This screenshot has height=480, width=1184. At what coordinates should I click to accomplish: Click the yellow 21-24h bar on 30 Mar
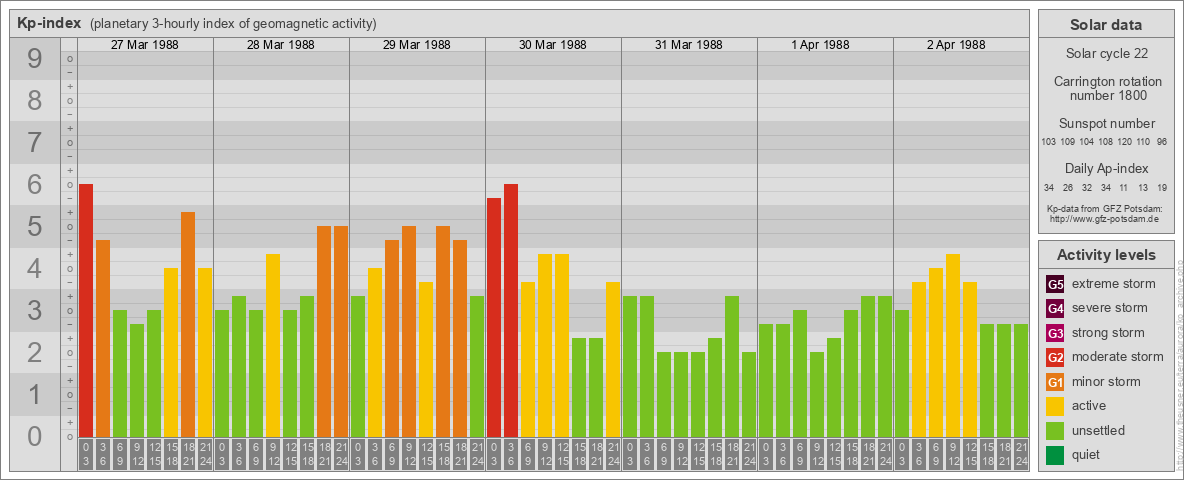tap(612, 359)
